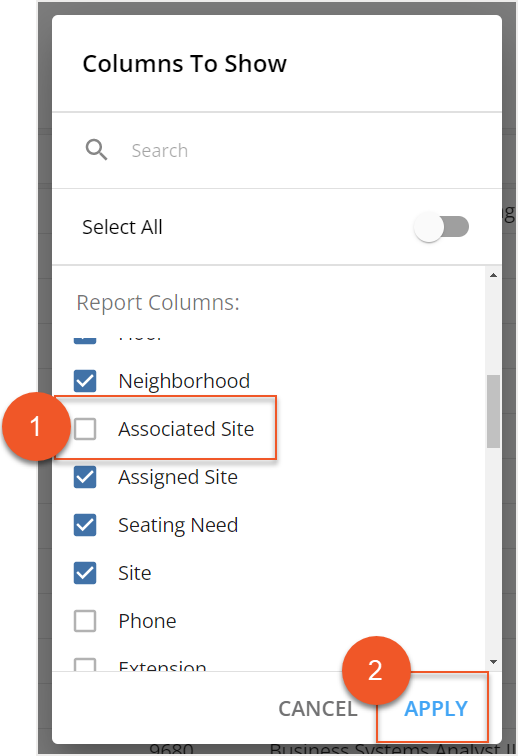Click the Seating Need label
Viewport: 518px width, 756px height.
tap(178, 526)
